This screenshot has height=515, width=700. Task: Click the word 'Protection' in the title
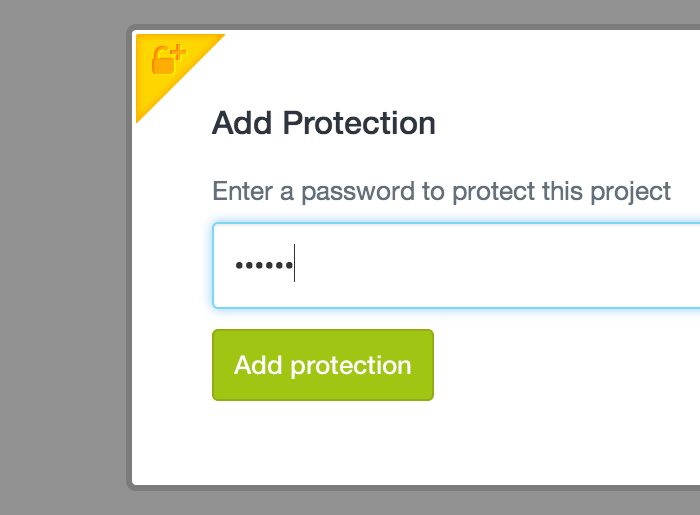pos(359,123)
